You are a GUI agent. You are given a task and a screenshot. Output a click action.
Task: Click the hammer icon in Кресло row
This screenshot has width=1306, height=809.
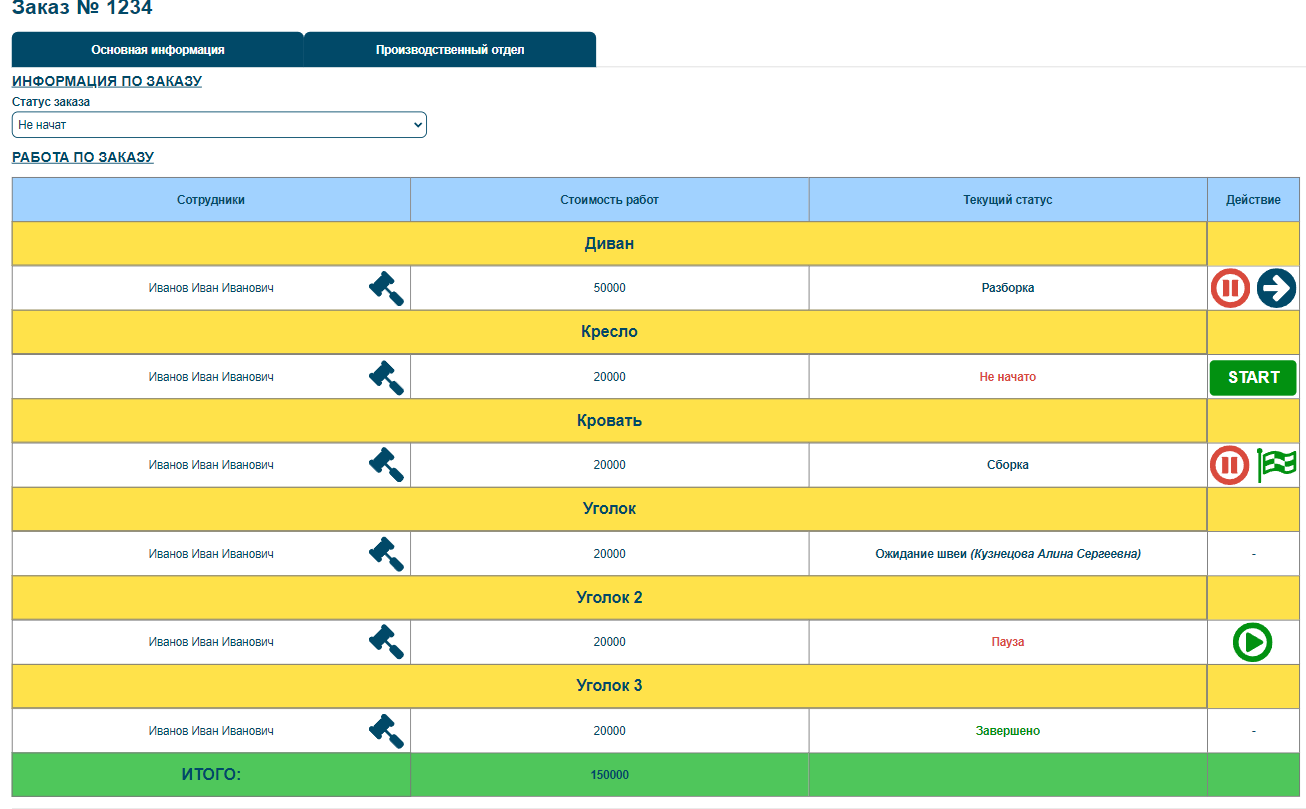[386, 377]
